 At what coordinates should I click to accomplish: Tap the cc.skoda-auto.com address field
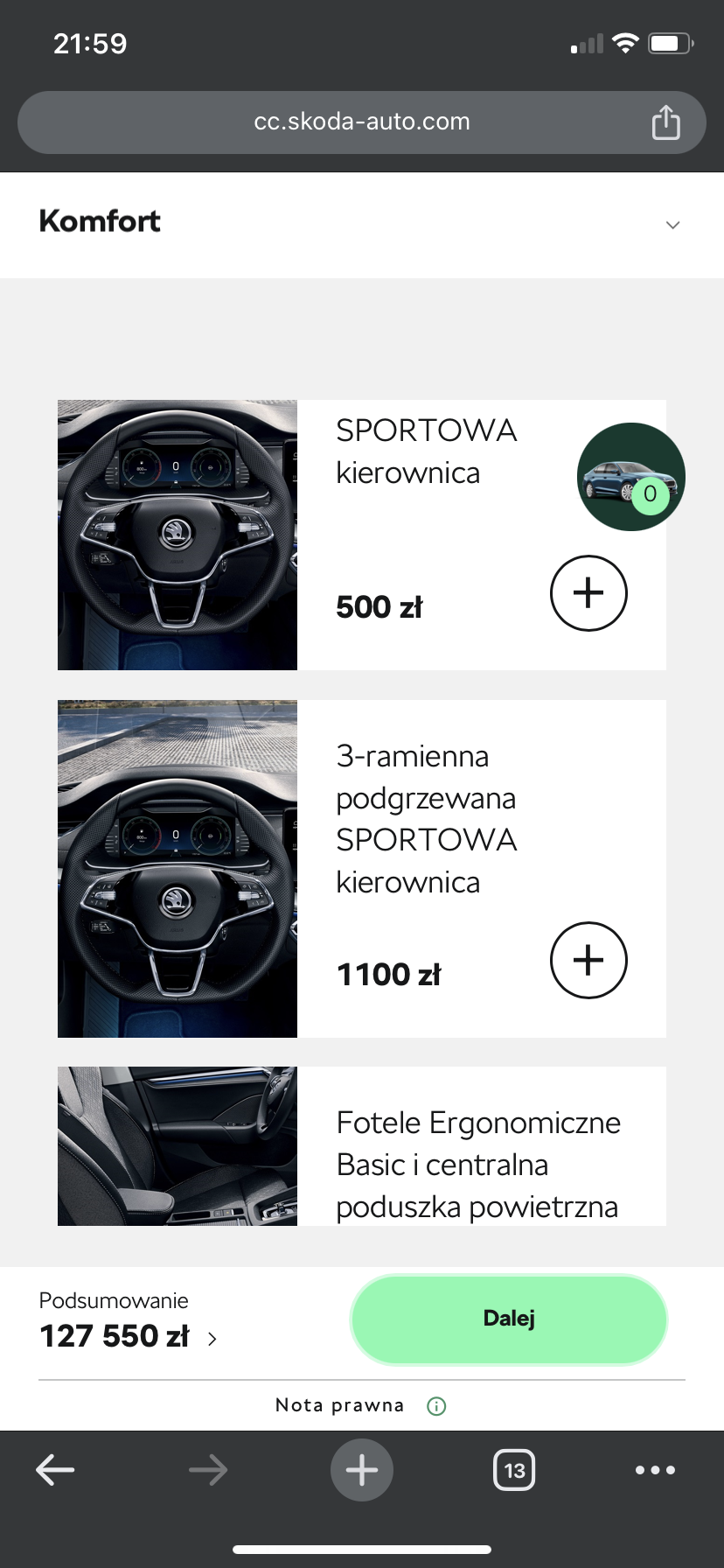tap(362, 122)
